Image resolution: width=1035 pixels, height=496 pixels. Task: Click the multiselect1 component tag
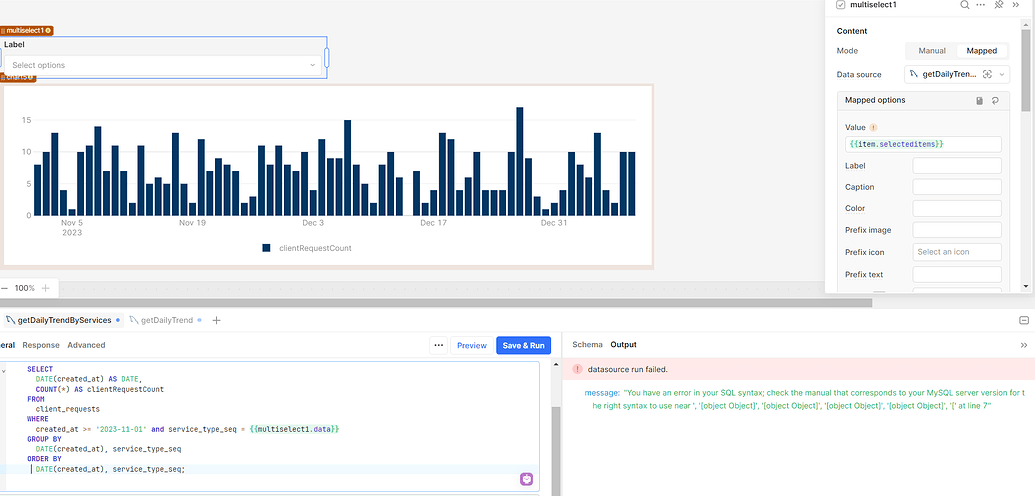26,30
